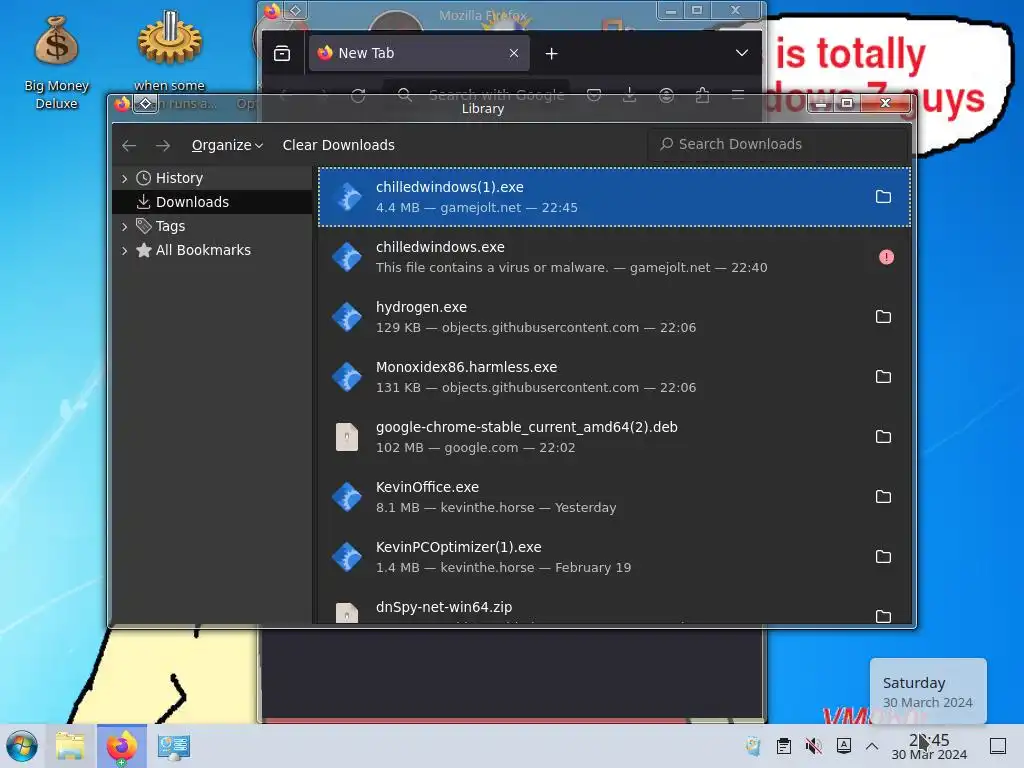The image size is (1024, 768).
Task: Open clipboard tray icon
Action: tap(784, 746)
